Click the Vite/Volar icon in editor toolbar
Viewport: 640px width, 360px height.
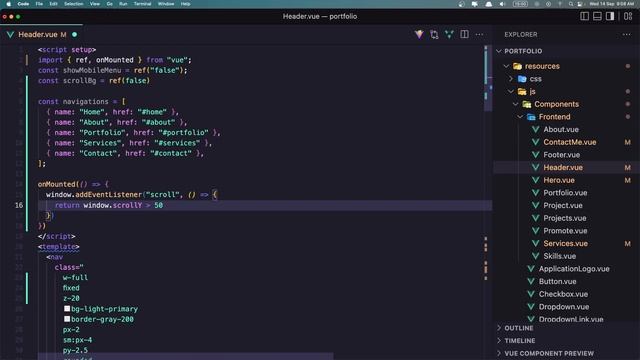point(419,34)
